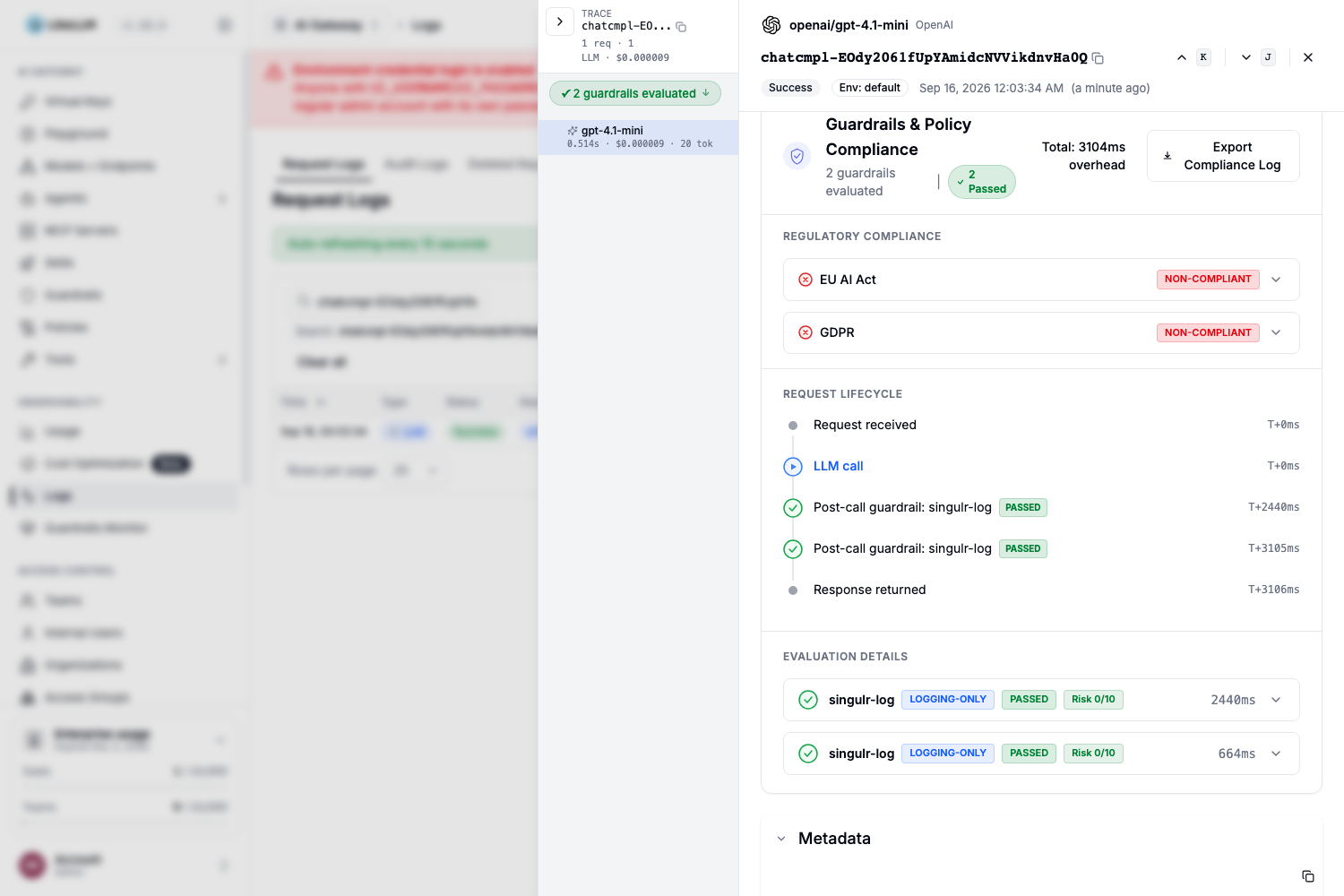1344x896 pixels.
Task: Collapse the Metadata section
Action: point(781,839)
